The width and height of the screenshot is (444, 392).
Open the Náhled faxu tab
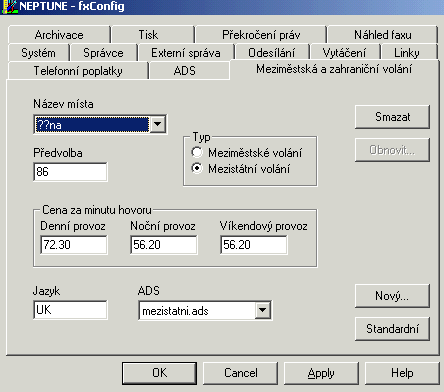pos(382,35)
